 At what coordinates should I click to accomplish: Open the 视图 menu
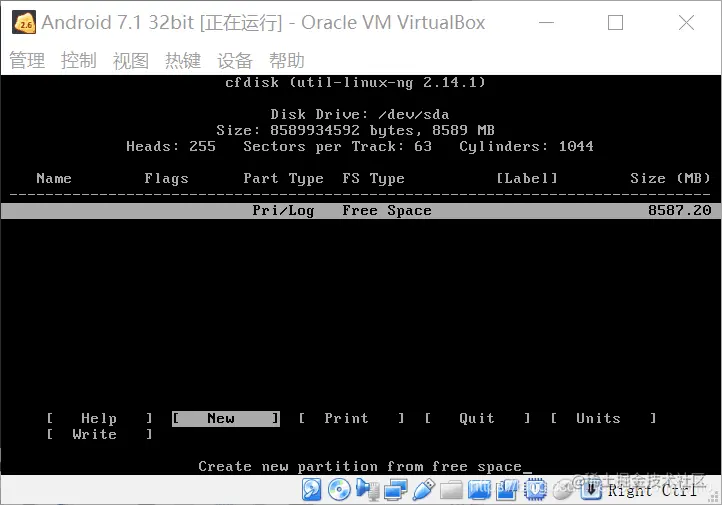(131, 61)
